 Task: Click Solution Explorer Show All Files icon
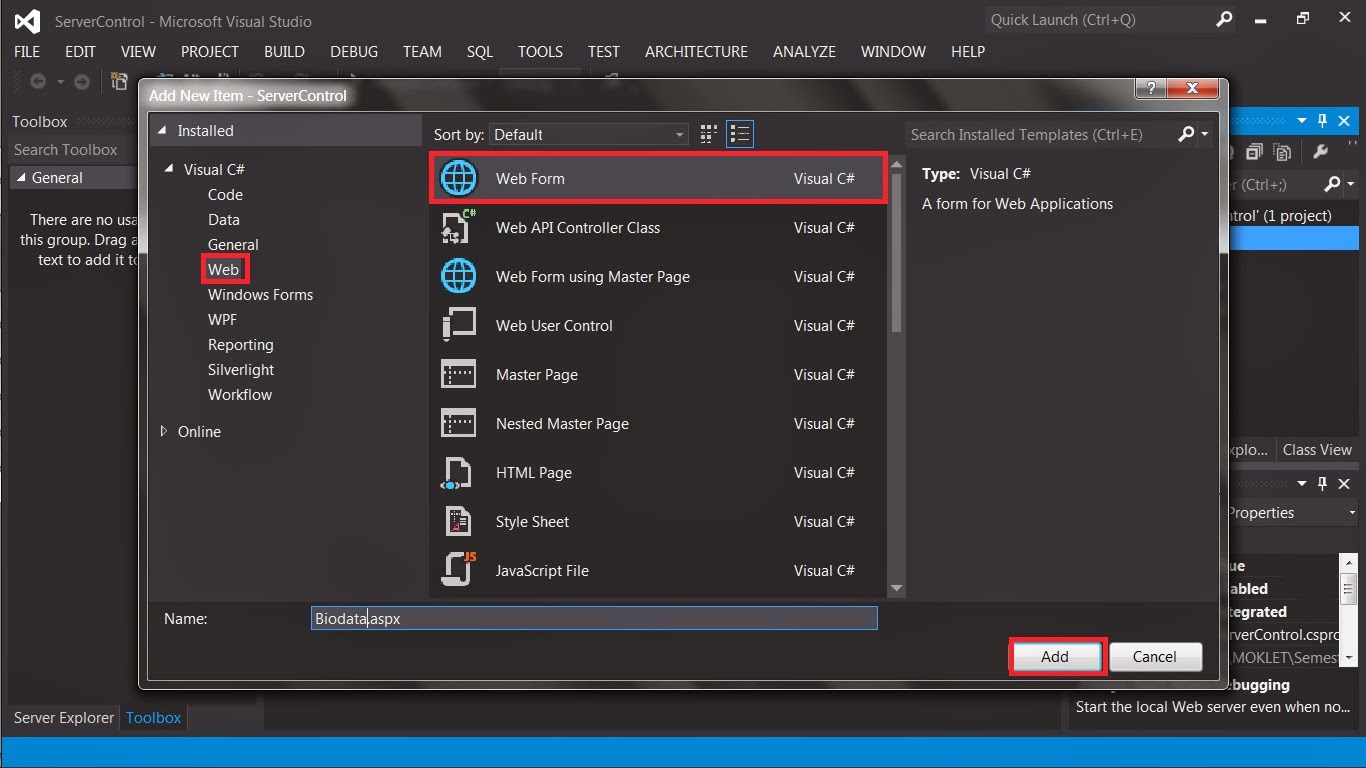tap(1283, 152)
